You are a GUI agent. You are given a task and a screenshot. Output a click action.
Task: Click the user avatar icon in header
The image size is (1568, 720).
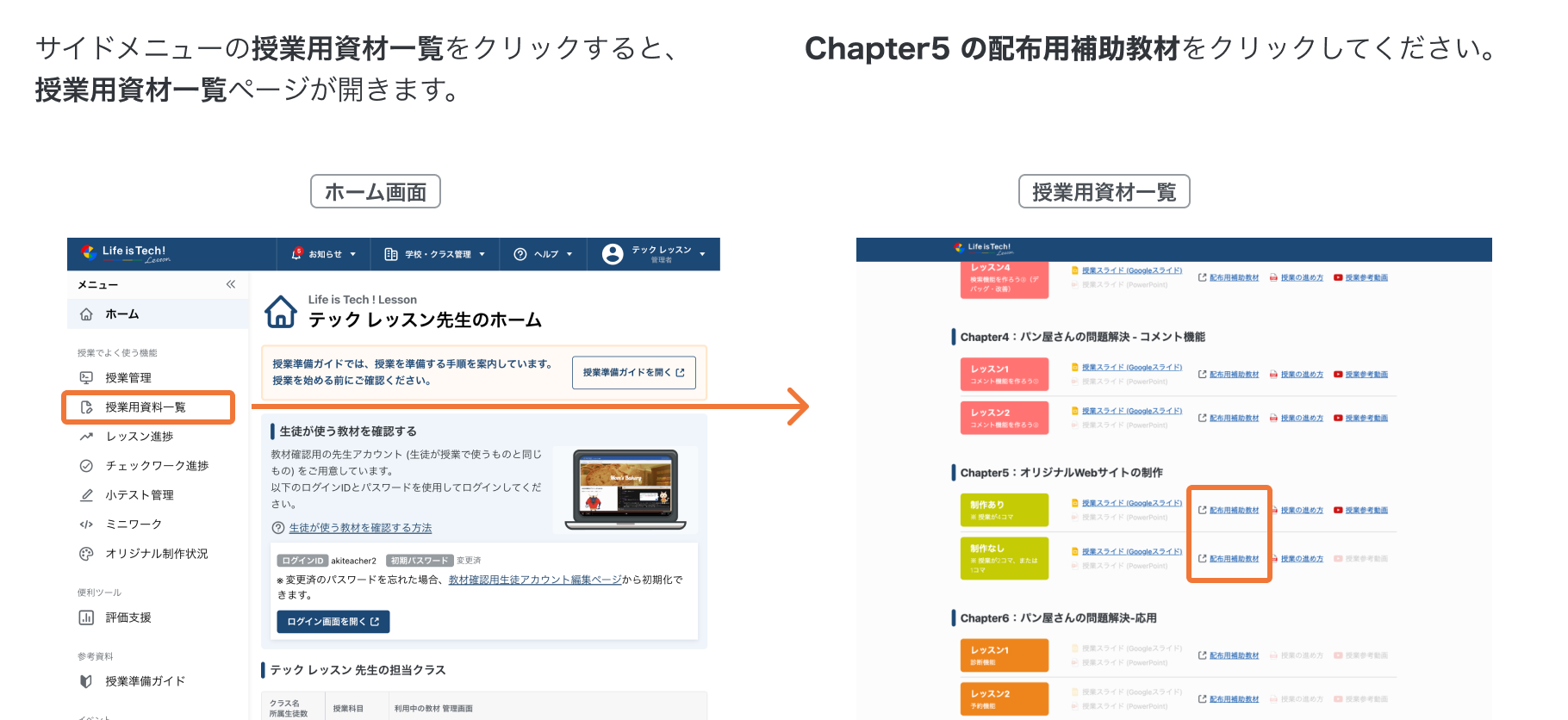pos(613,254)
